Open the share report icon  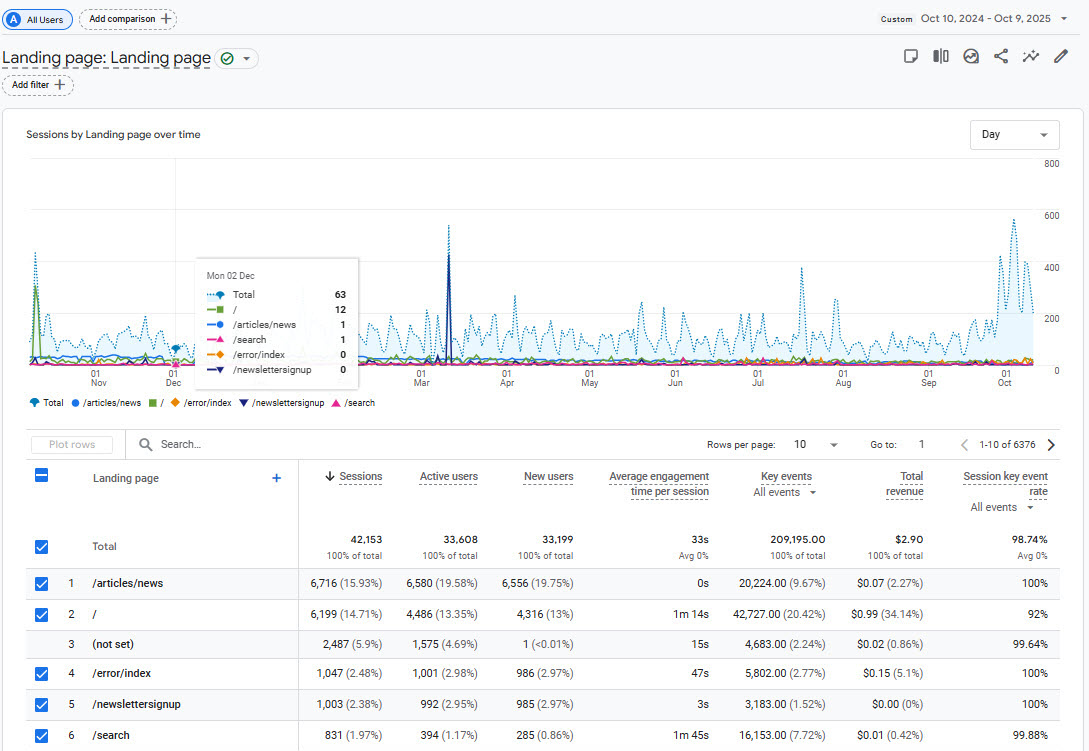(1001, 56)
